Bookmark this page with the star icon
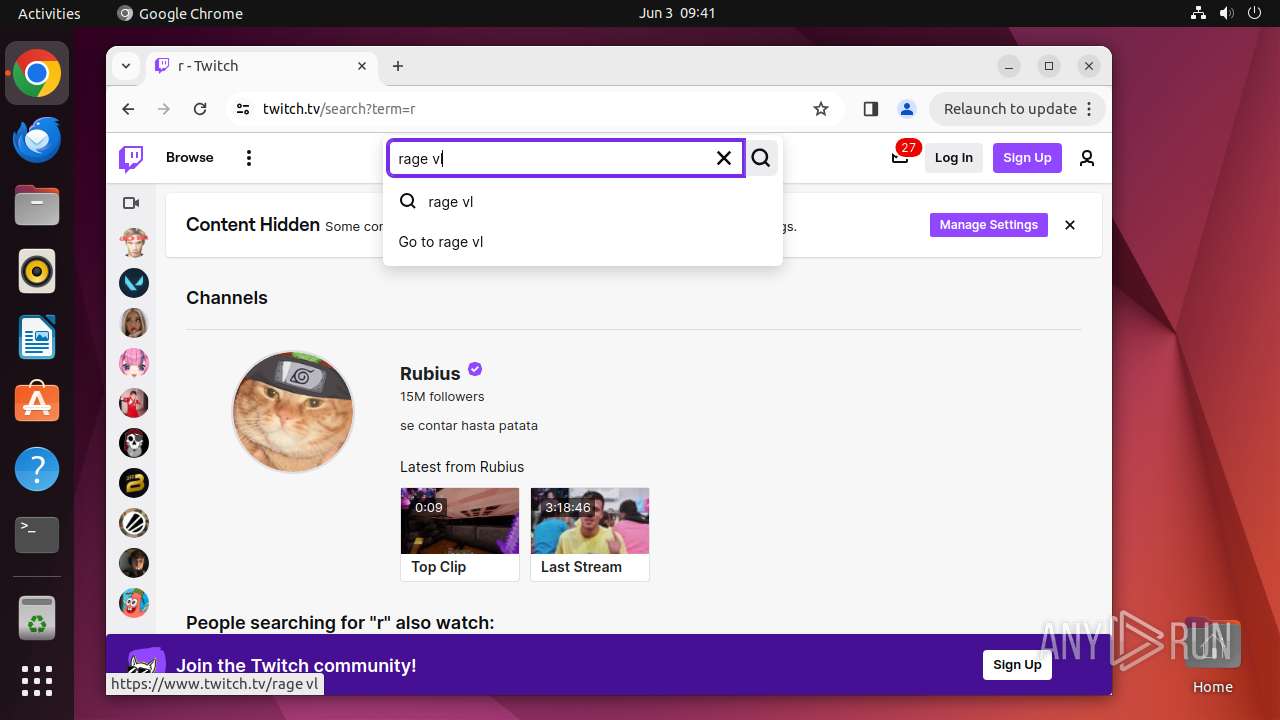 pos(821,109)
